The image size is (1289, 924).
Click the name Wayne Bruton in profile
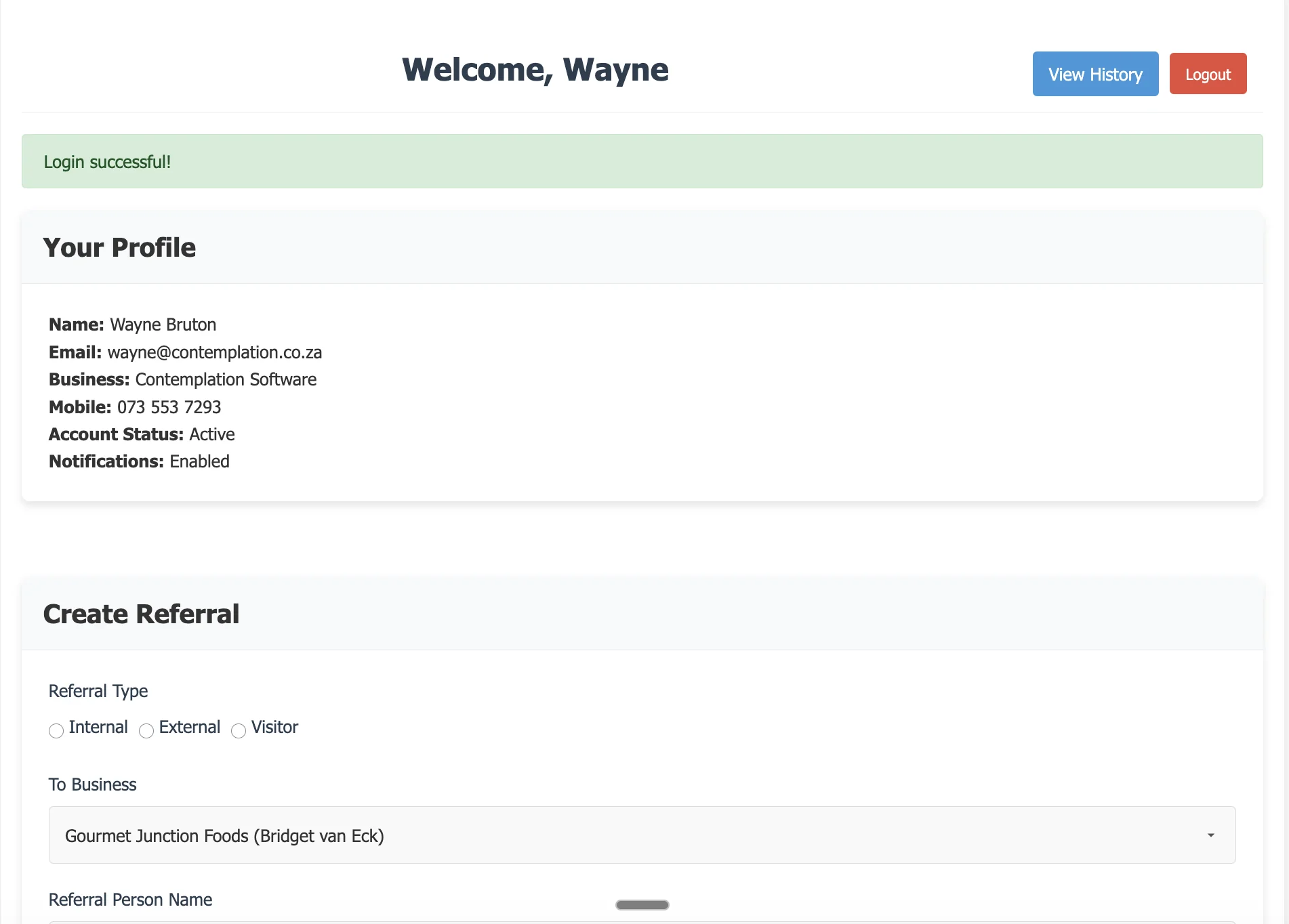coord(163,324)
